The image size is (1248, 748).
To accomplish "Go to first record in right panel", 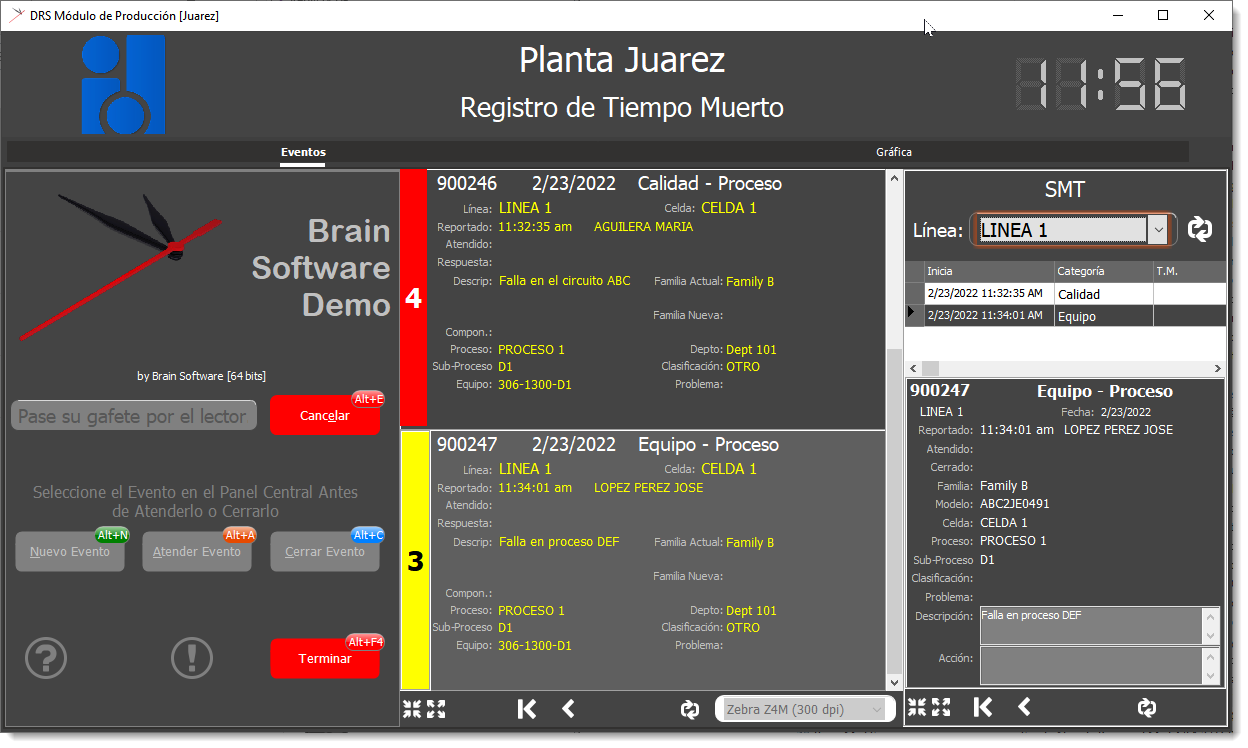I will [x=983, y=708].
